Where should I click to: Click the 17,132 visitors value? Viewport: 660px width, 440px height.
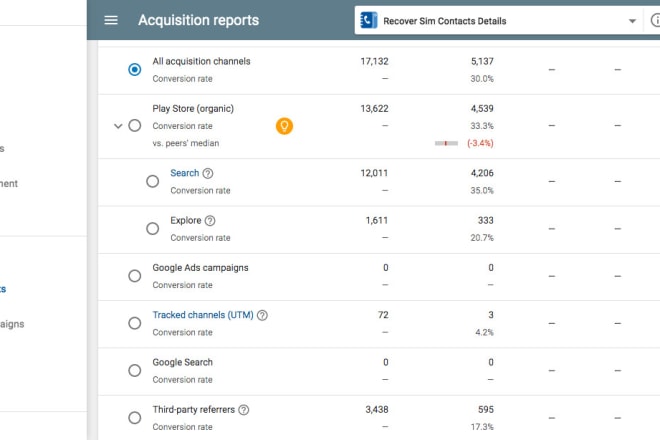[x=374, y=61]
